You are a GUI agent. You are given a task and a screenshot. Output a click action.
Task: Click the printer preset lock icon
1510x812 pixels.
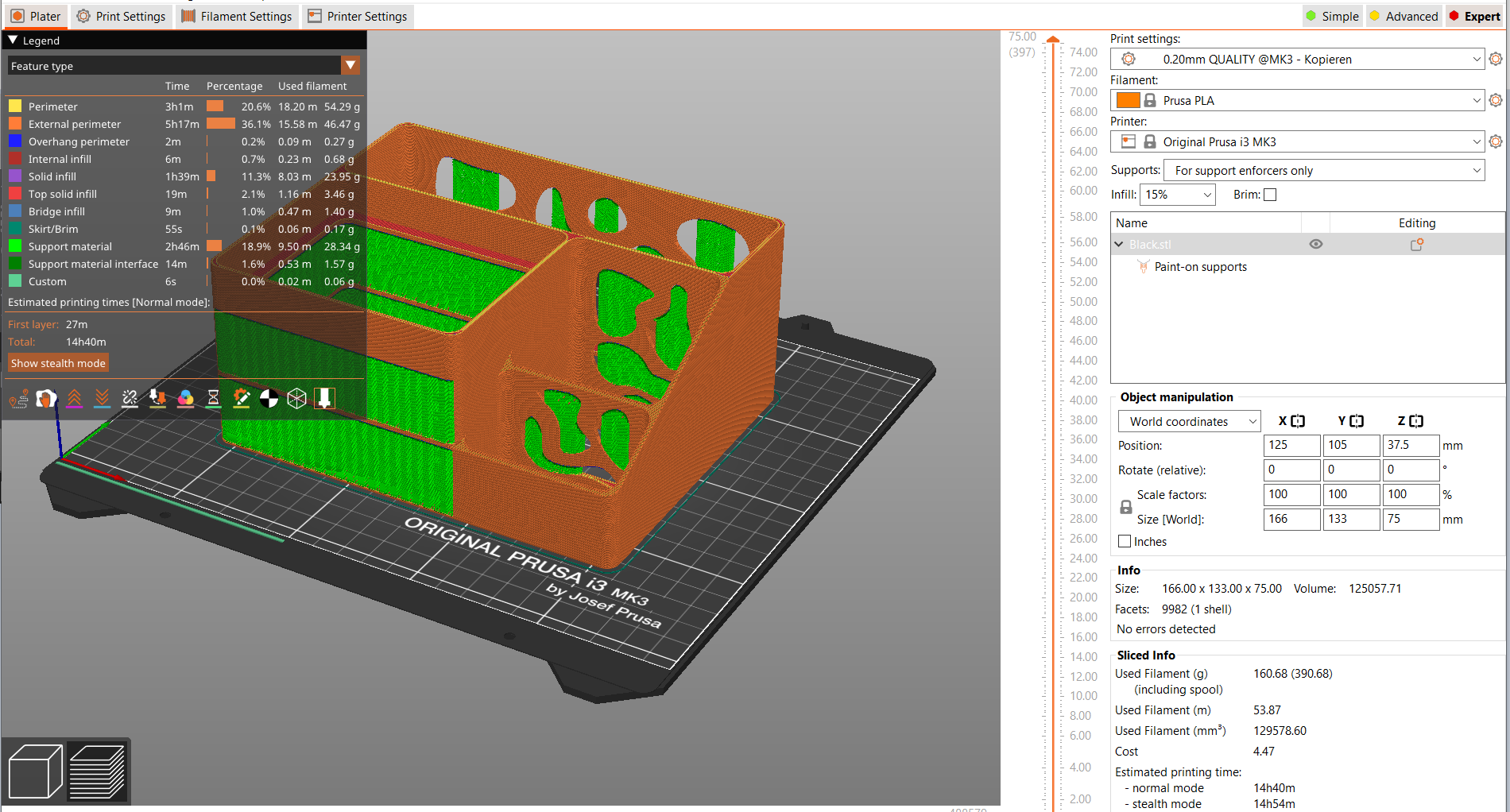1149,141
